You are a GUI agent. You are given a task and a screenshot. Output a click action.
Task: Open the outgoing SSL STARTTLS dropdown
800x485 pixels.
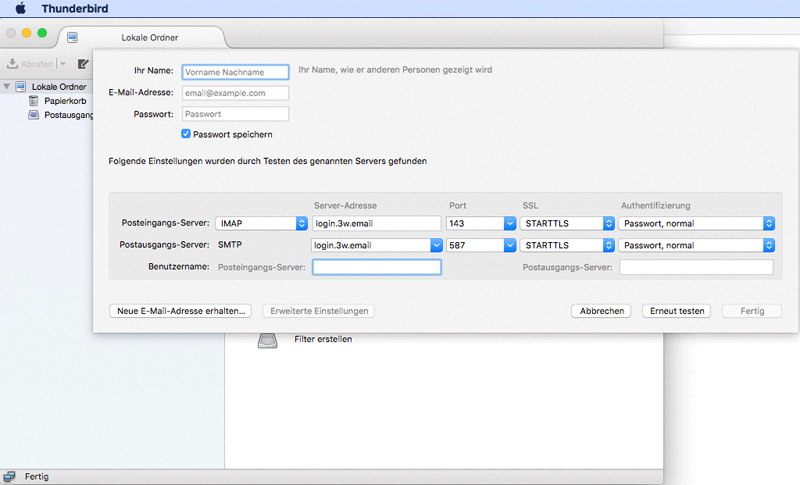(566, 245)
